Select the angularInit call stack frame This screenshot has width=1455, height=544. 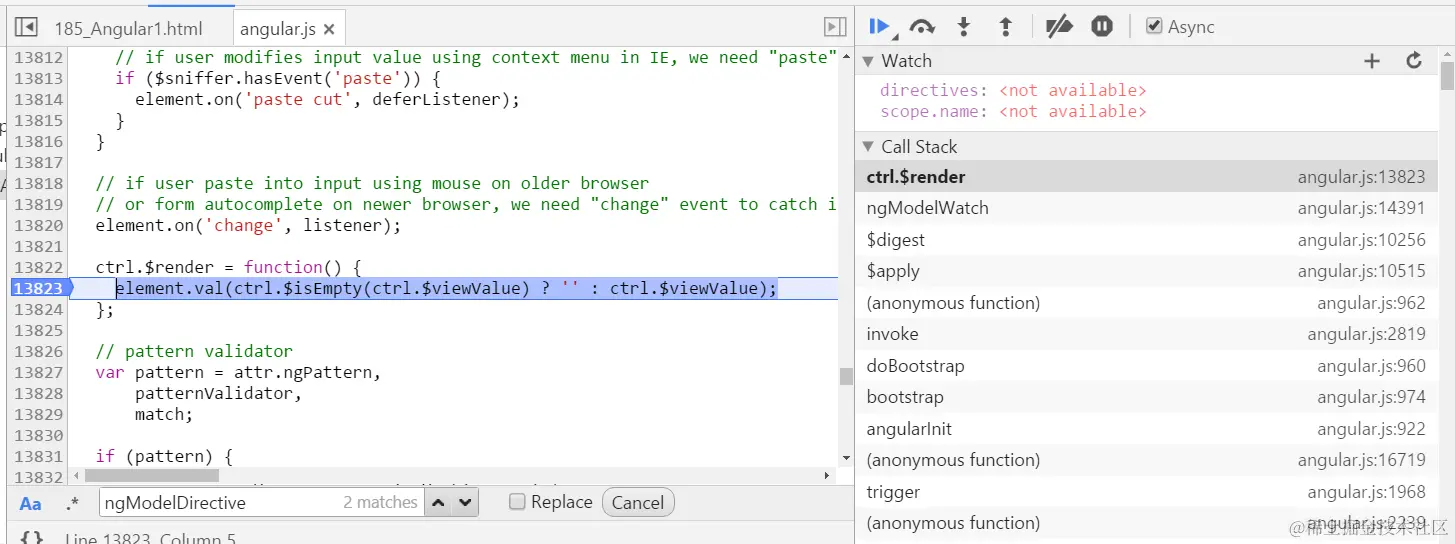pos(1146,429)
